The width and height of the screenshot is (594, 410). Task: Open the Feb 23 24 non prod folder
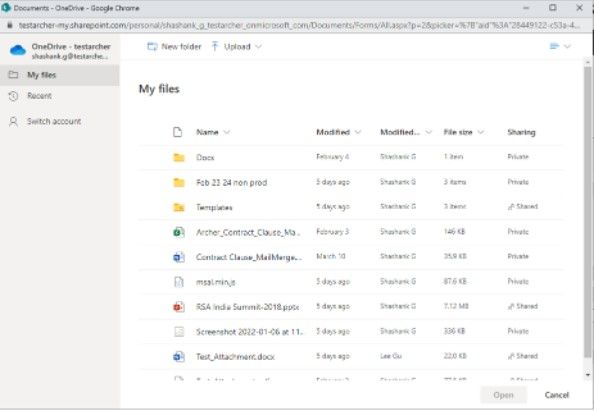click(231, 183)
